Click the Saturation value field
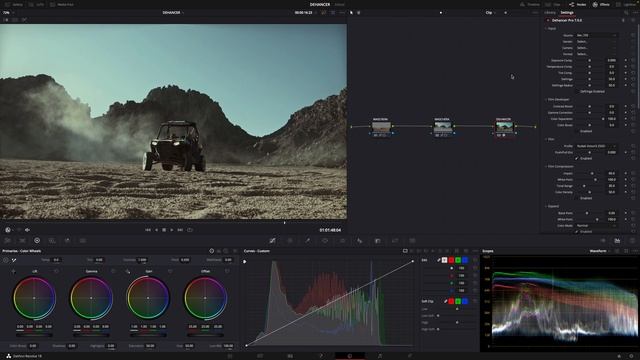640x360 pixels. point(150,346)
